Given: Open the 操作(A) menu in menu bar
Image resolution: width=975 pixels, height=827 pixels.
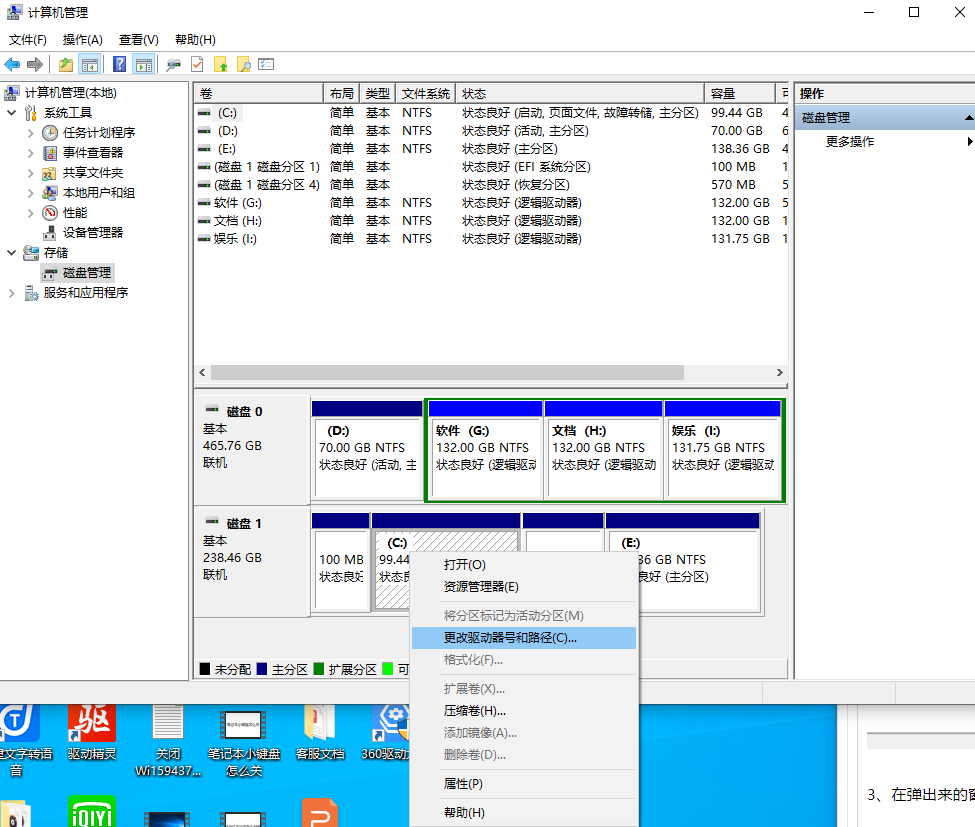Looking at the screenshot, I should [x=82, y=40].
